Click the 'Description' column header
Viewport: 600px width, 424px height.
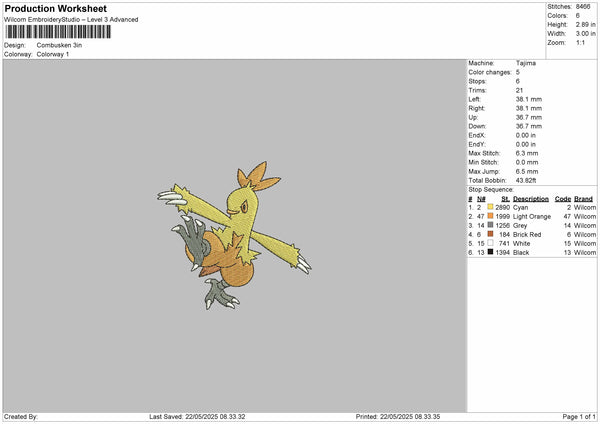(531, 199)
